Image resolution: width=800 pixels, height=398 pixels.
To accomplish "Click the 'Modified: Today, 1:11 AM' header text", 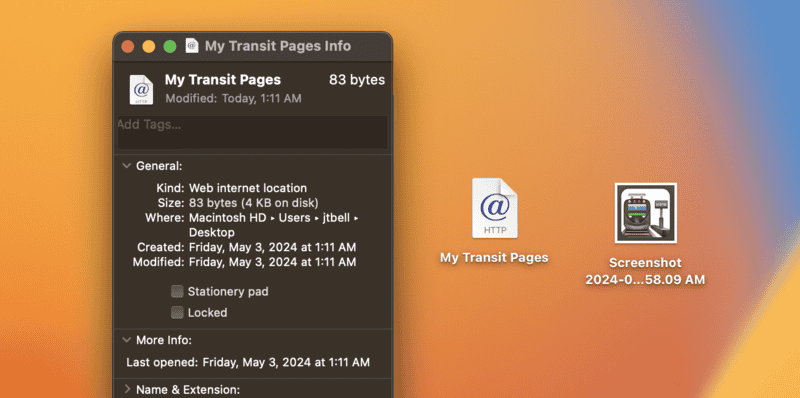I will coord(233,98).
